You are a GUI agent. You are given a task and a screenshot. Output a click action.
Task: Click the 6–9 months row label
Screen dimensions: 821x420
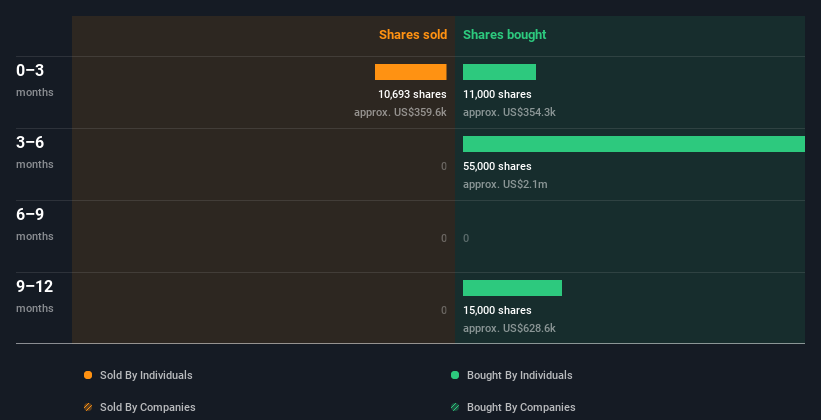point(35,224)
